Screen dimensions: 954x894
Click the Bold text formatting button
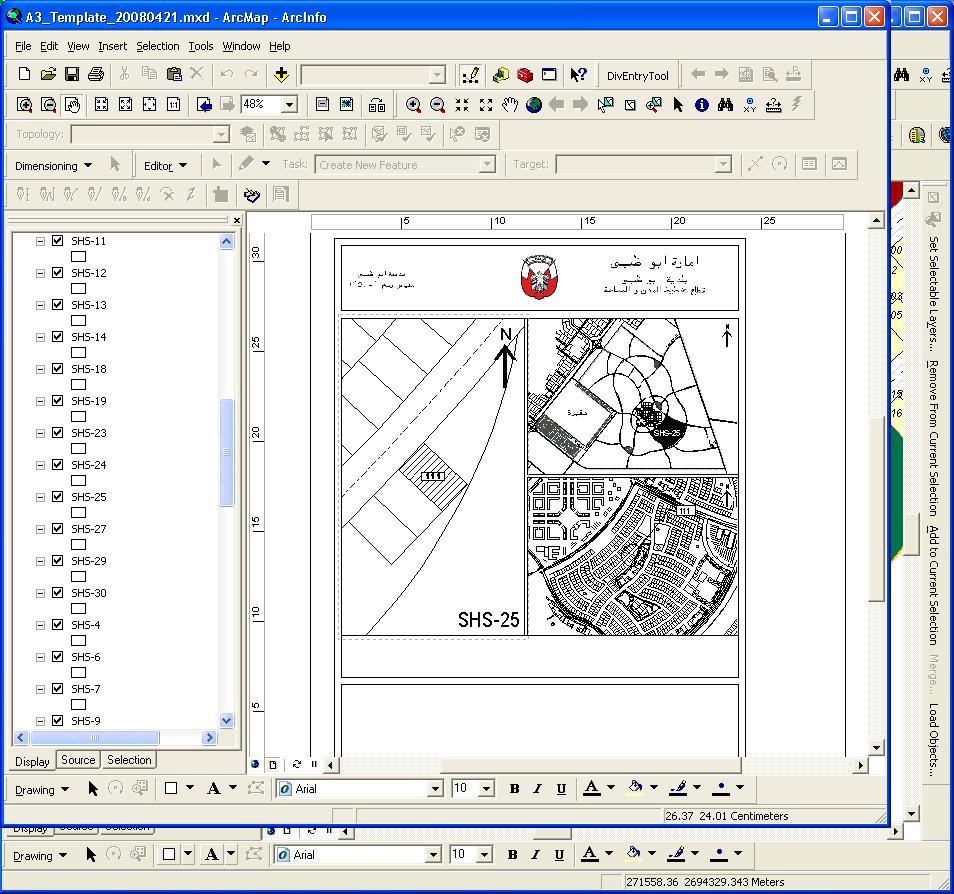(x=514, y=789)
